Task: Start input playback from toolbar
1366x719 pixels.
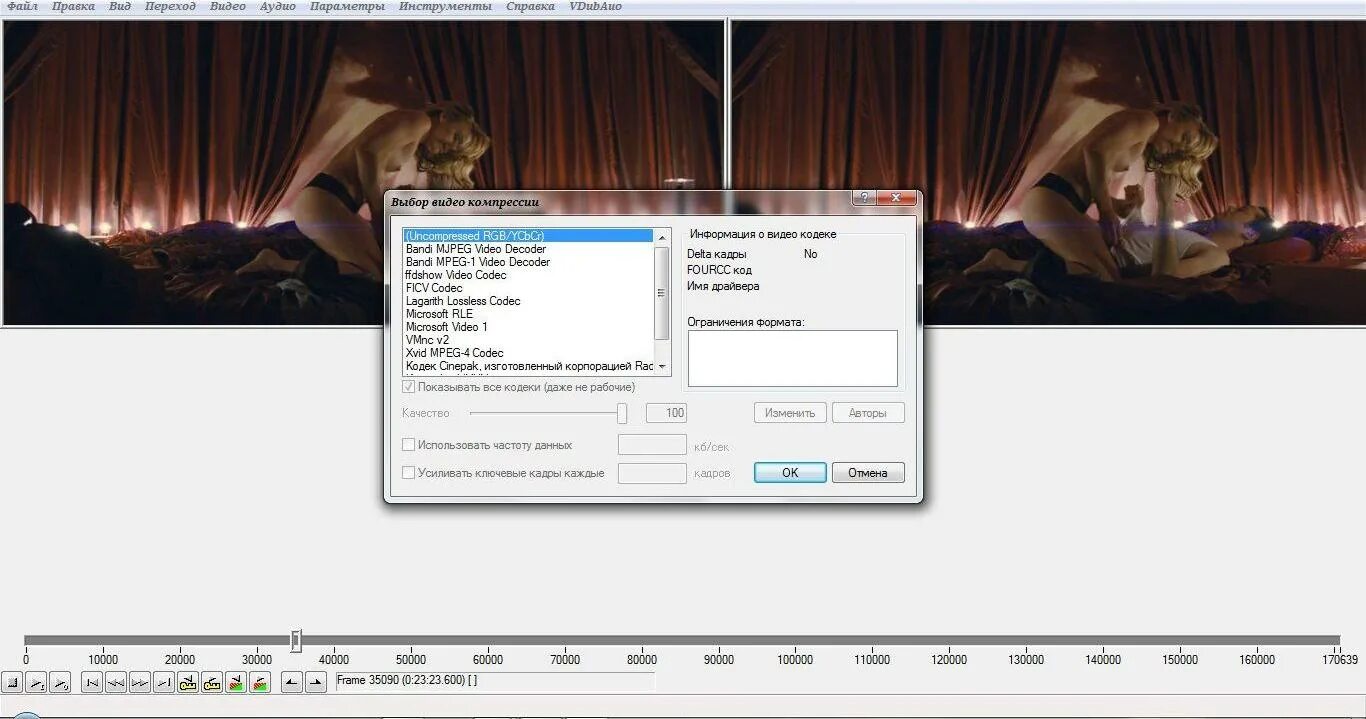Action: 36,683
